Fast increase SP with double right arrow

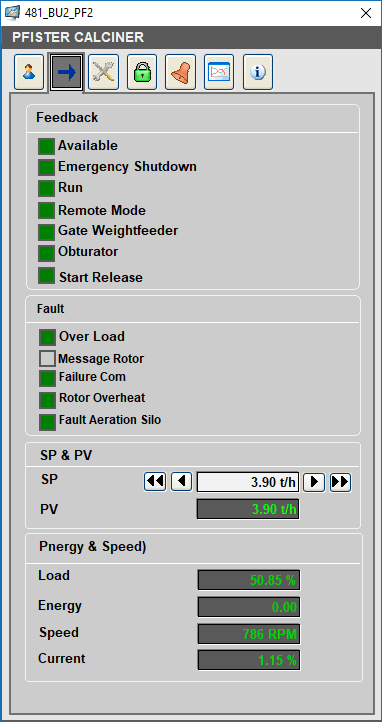click(x=341, y=482)
